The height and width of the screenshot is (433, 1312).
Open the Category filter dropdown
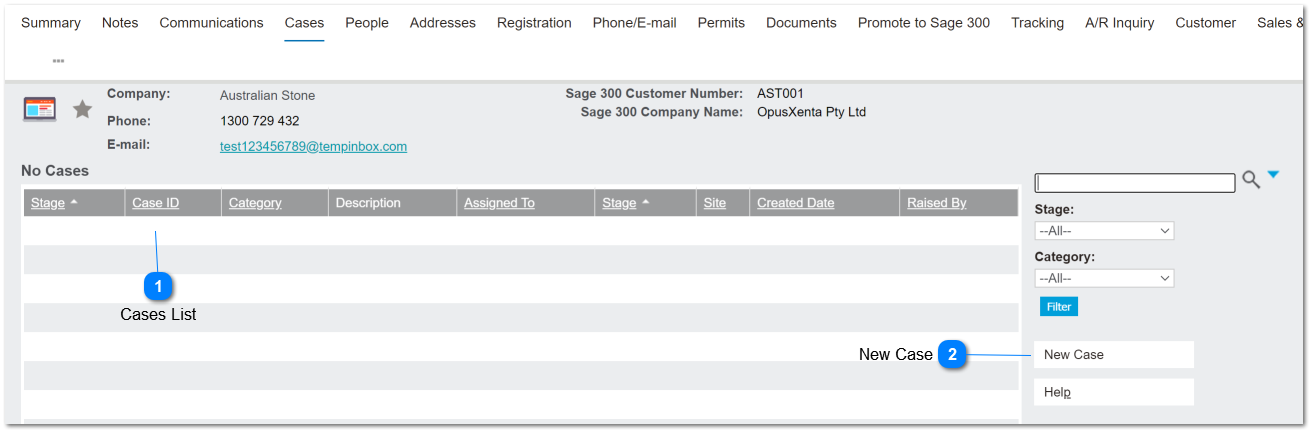(1104, 279)
